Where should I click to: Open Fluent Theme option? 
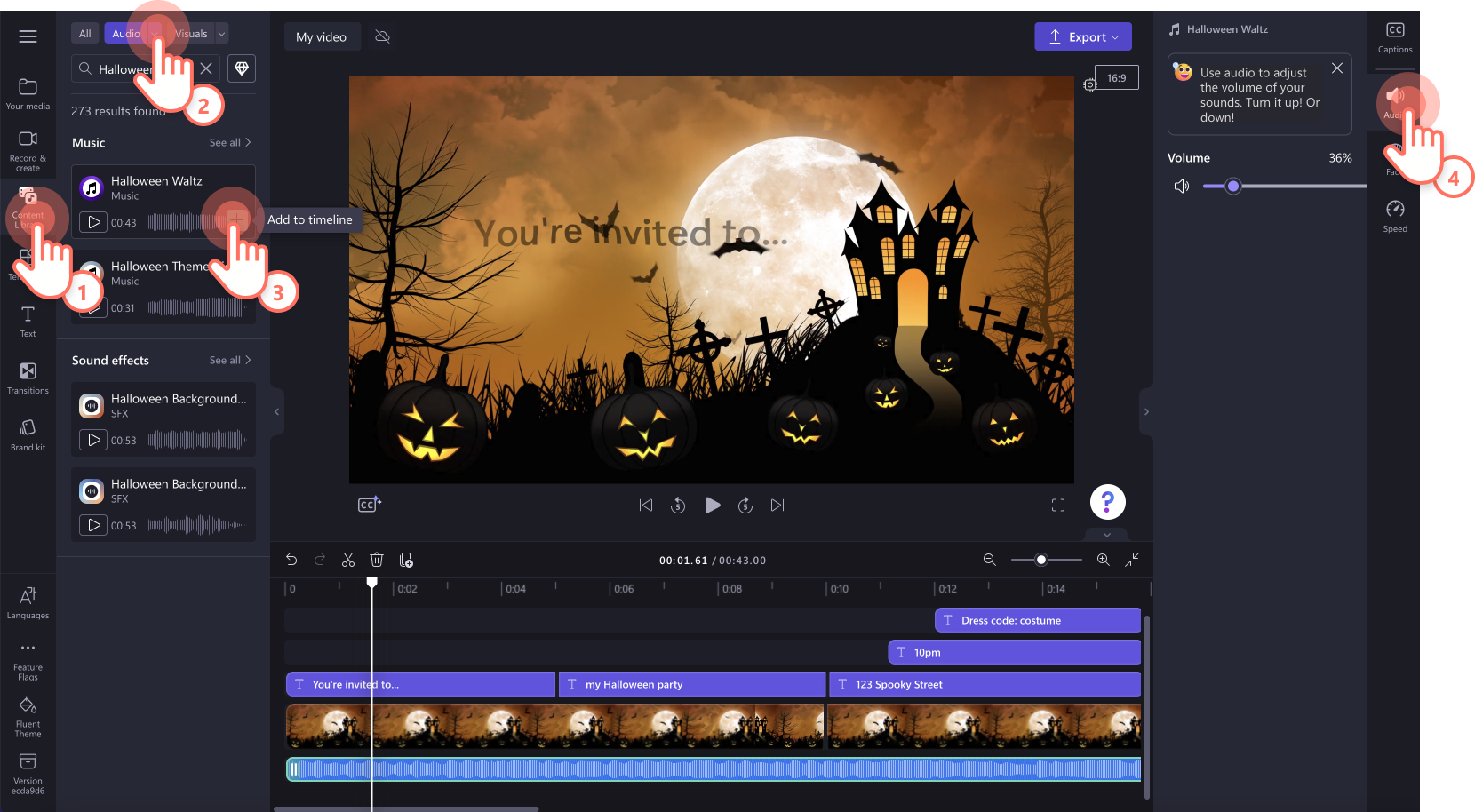click(x=28, y=717)
